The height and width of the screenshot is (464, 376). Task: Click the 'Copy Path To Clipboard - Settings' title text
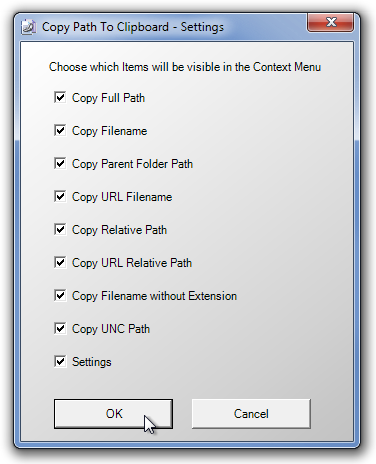tap(133, 27)
